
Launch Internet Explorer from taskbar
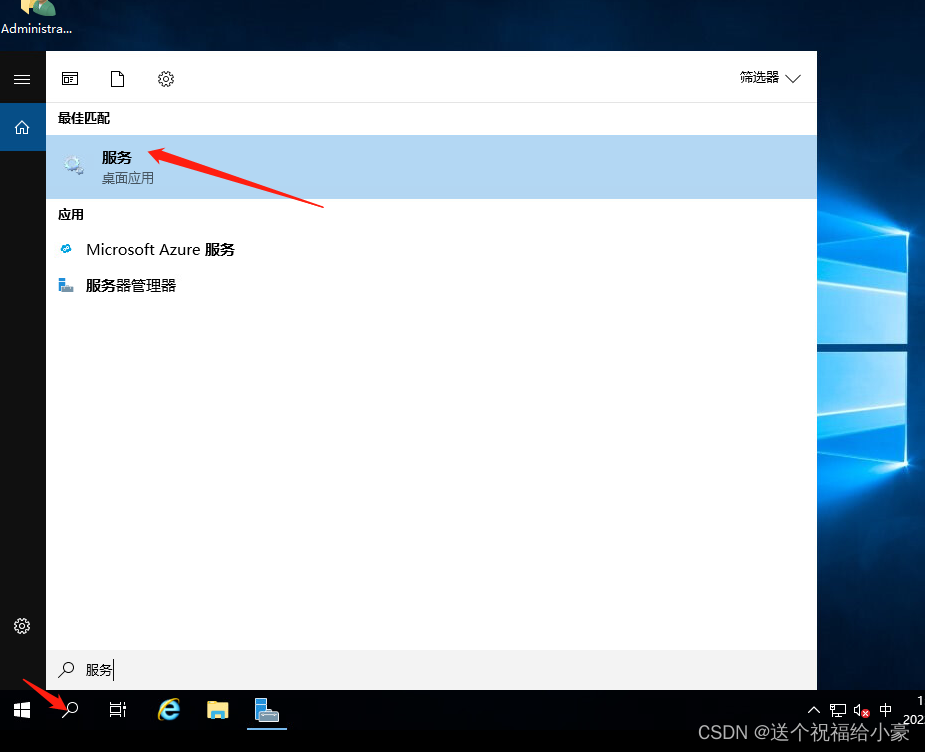point(169,710)
